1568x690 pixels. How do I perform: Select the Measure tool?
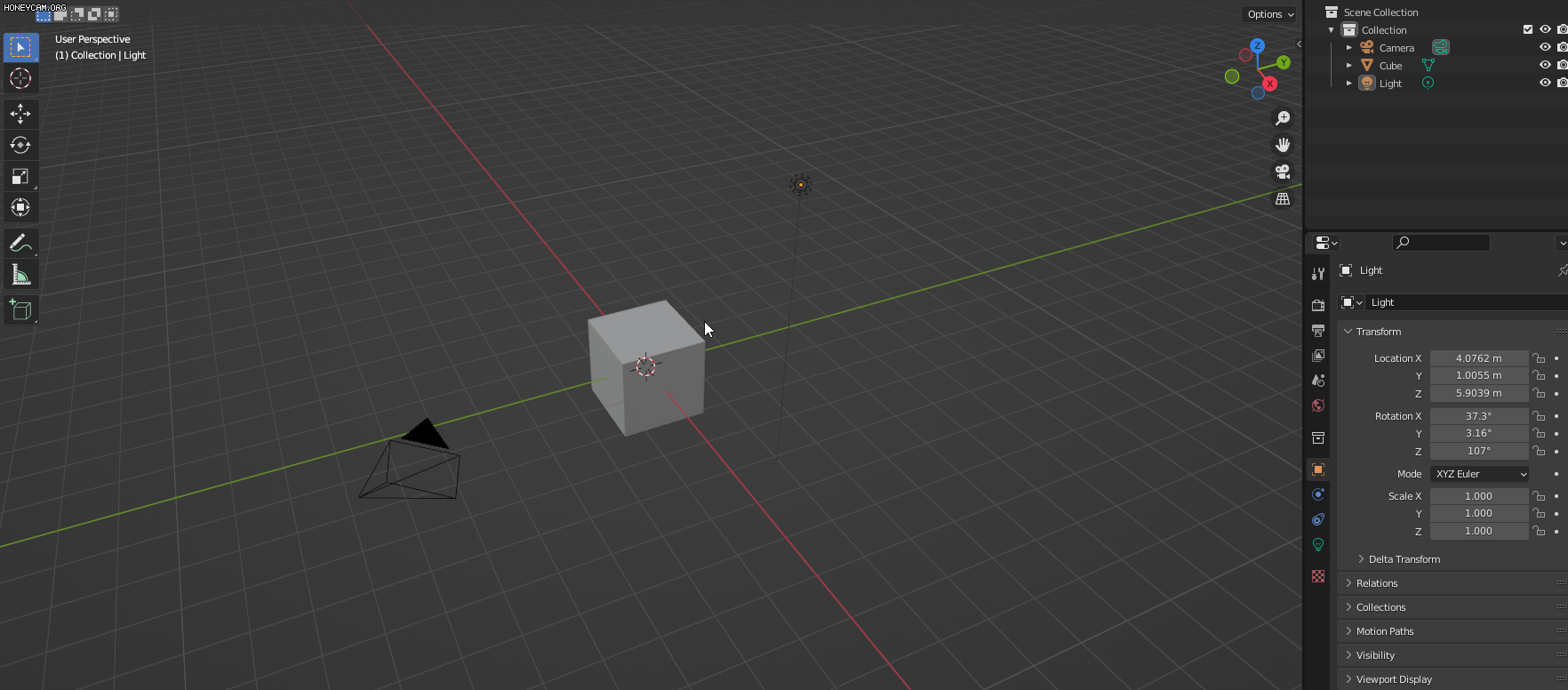click(20, 274)
